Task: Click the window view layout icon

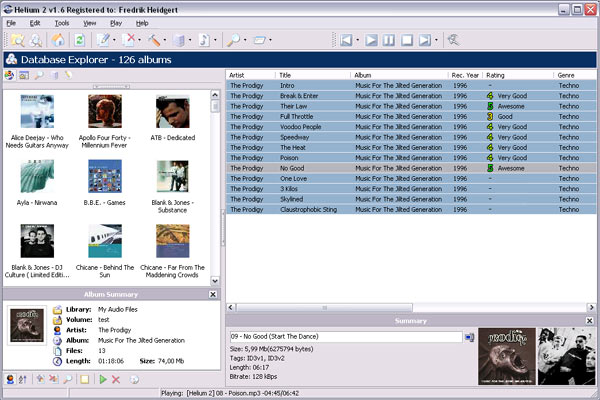Action: (x=260, y=40)
